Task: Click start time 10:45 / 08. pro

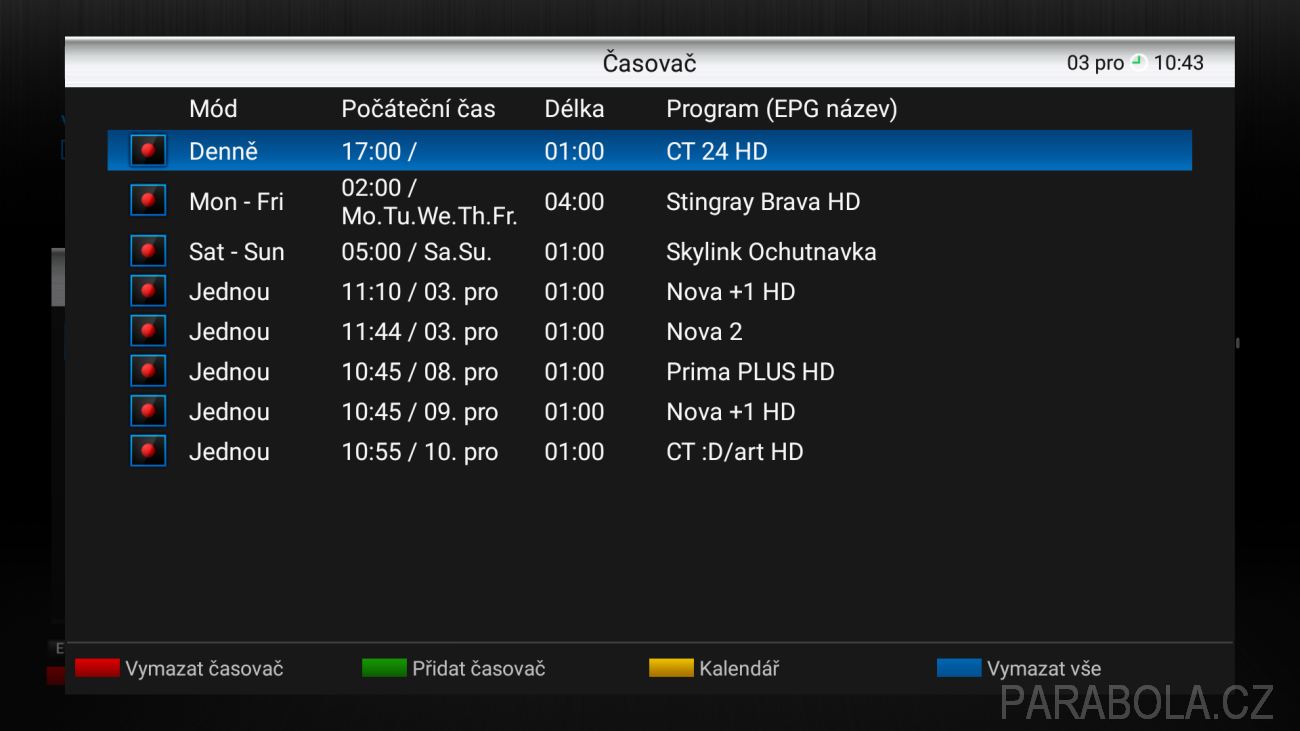Action: click(419, 372)
